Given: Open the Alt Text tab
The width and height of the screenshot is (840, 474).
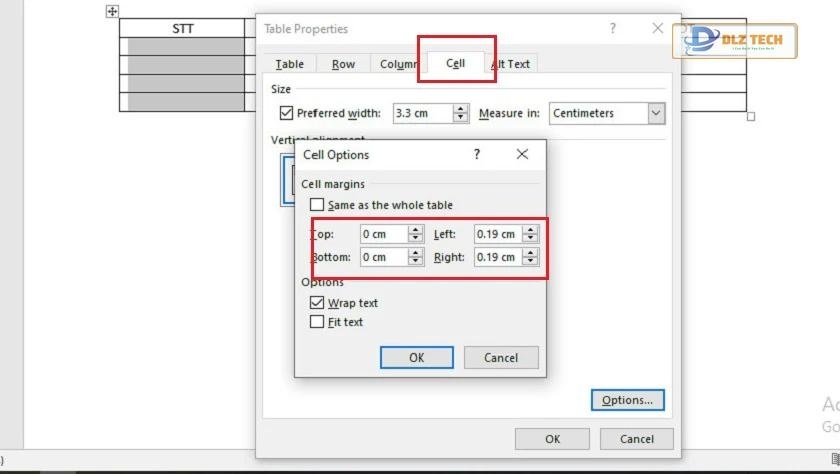Looking at the screenshot, I should (x=511, y=64).
